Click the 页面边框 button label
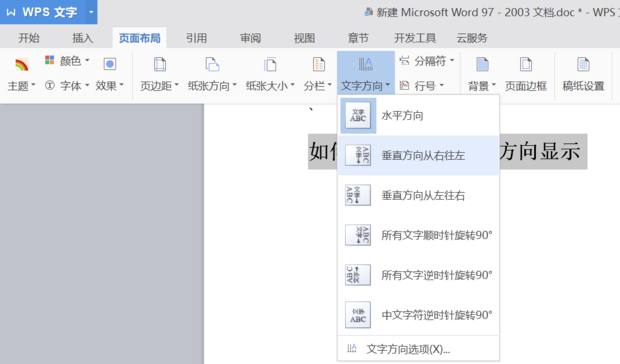Image resolution: width=620 pixels, height=364 pixels. pos(526,86)
